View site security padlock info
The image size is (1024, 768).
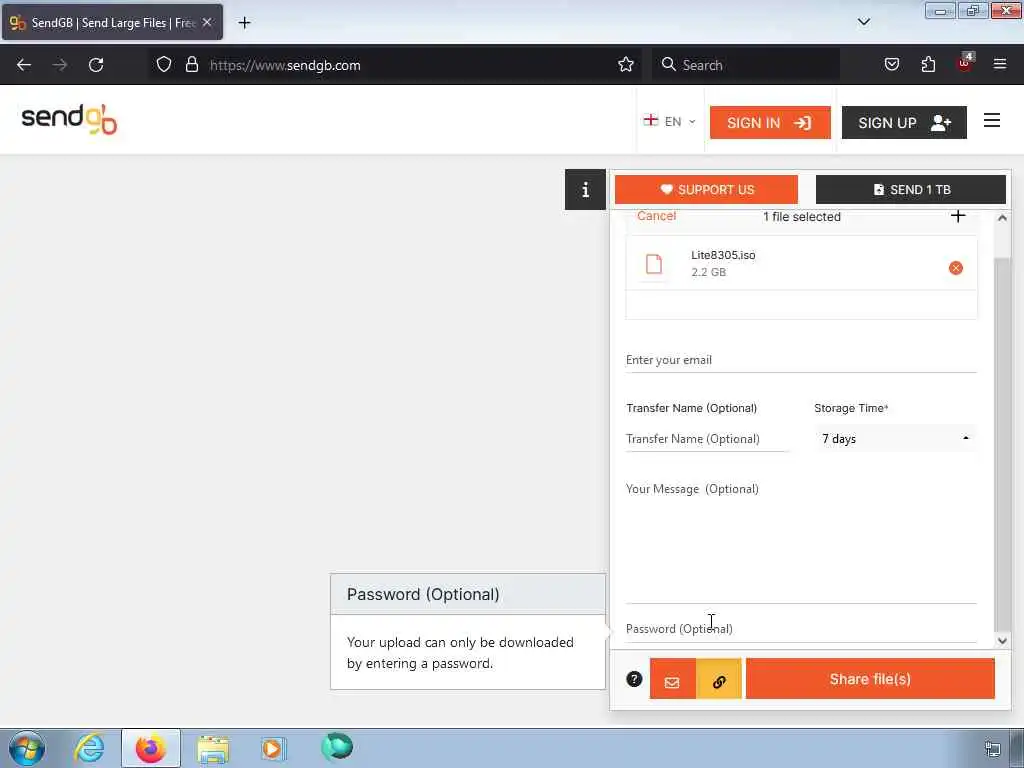point(191,65)
